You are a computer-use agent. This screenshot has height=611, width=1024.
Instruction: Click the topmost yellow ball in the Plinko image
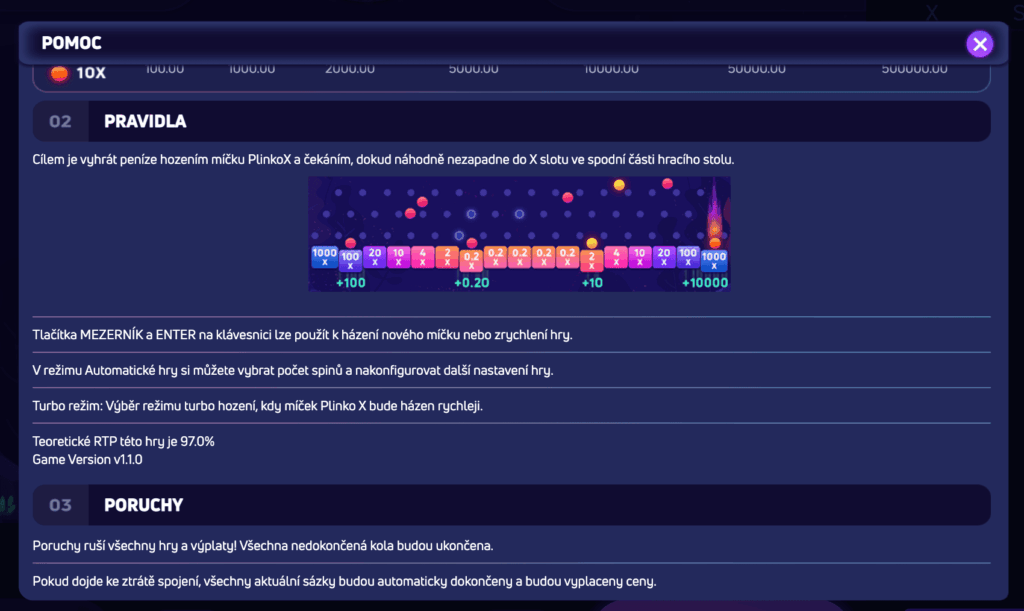(x=619, y=185)
